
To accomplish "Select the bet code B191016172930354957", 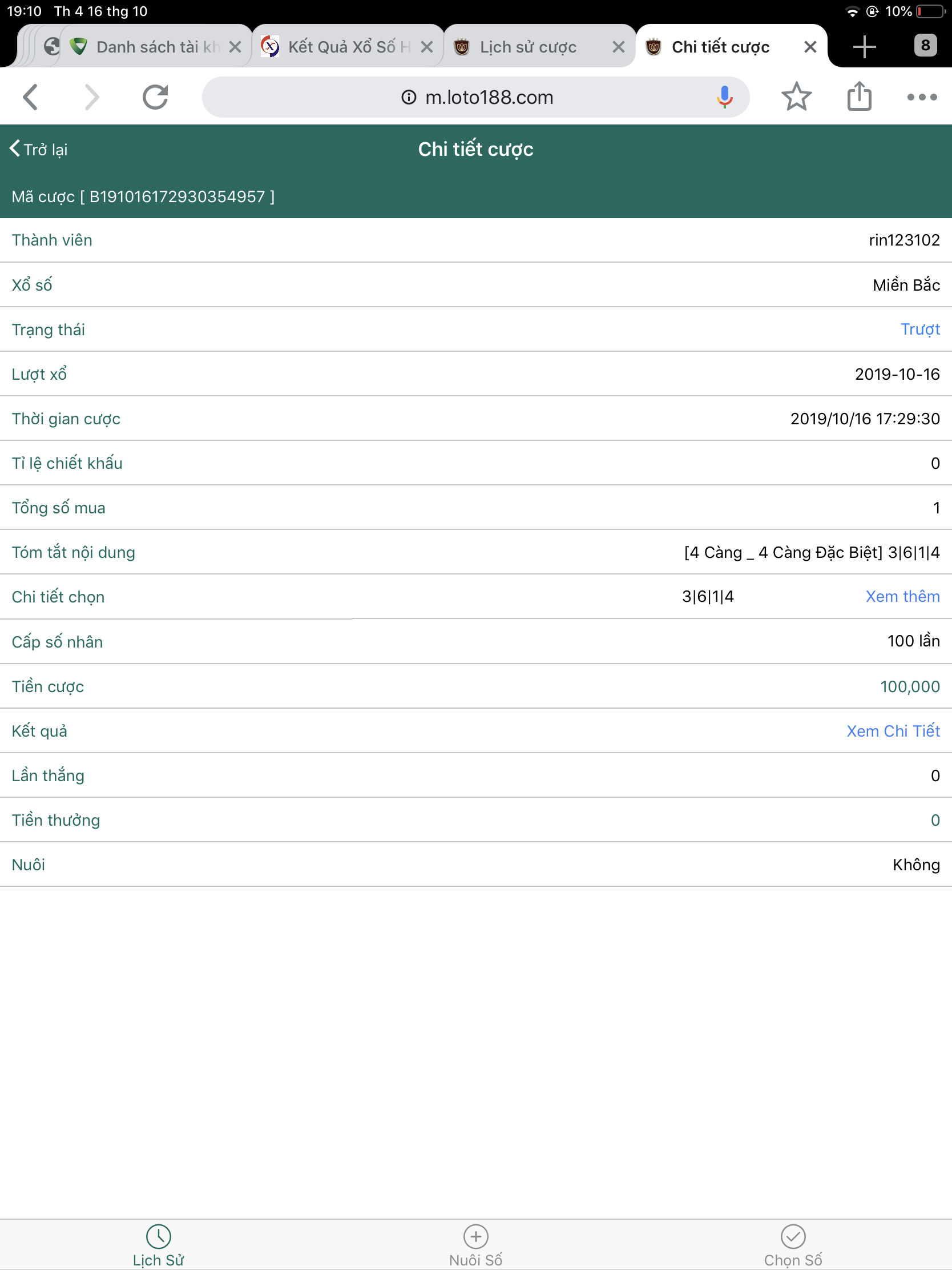I will tap(178, 197).
